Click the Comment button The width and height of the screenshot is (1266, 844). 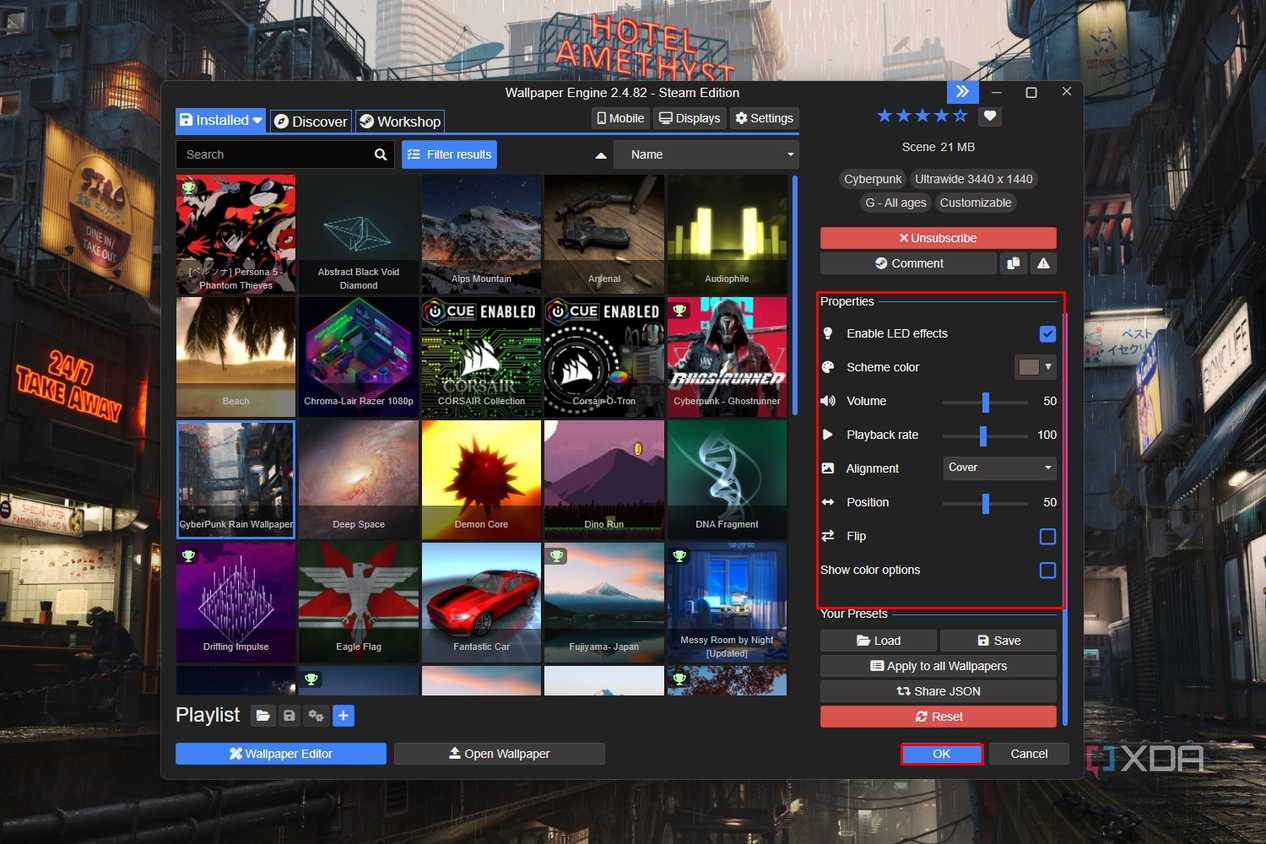tap(908, 264)
